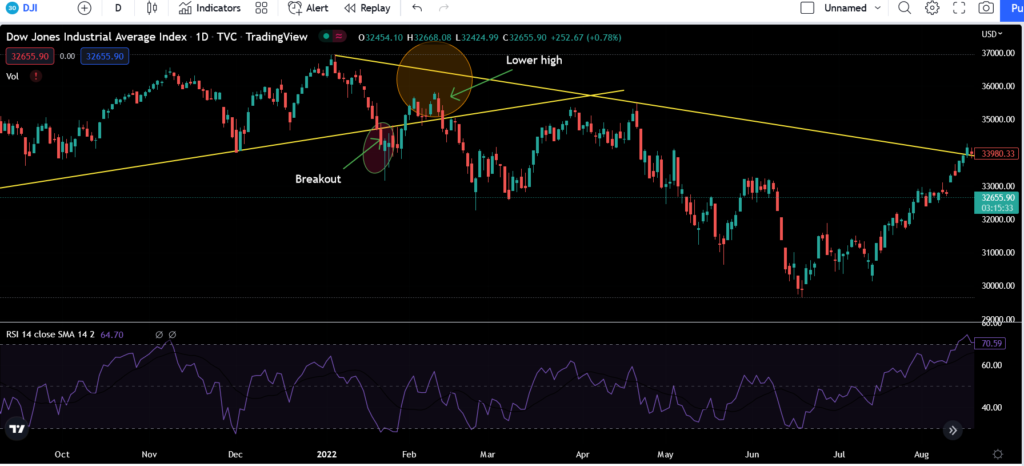Open chart settings gear
Screen dimensions: 1024x466
932,8
